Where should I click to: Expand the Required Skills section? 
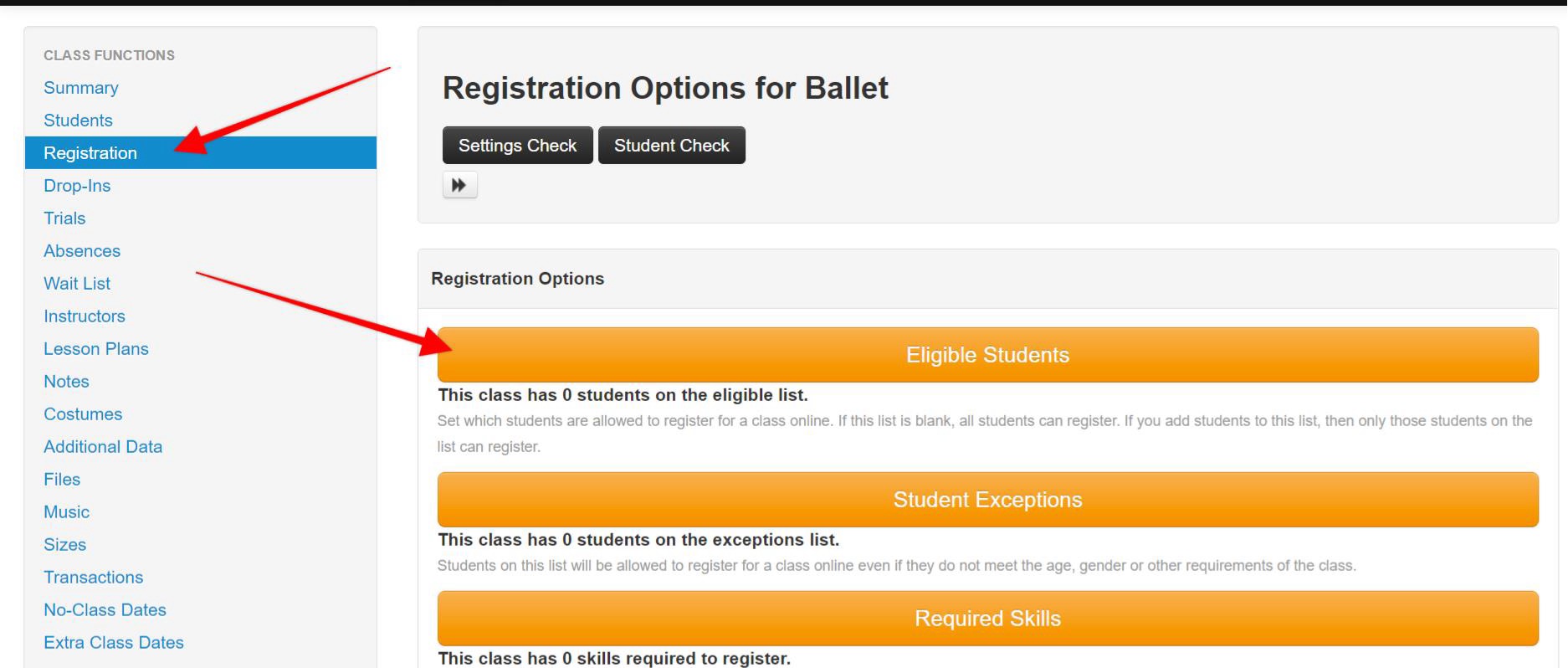[987, 619]
